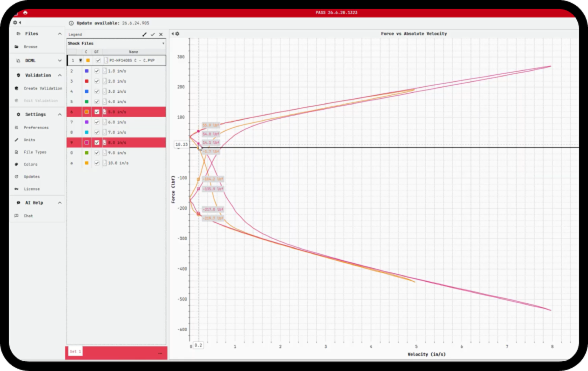Collapse the Files section chevron
The image size is (588, 371).
coord(60,34)
